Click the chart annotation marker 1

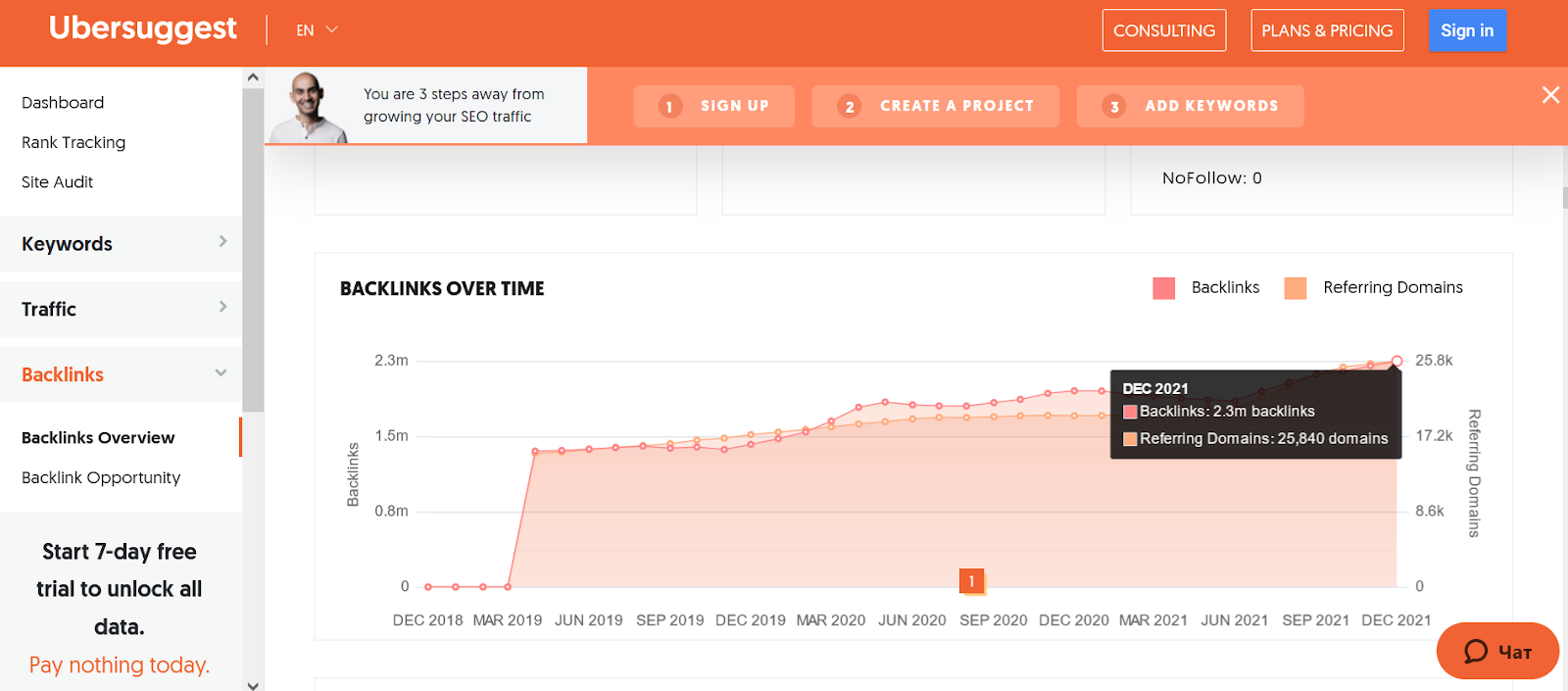pyautogui.click(x=971, y=581)
